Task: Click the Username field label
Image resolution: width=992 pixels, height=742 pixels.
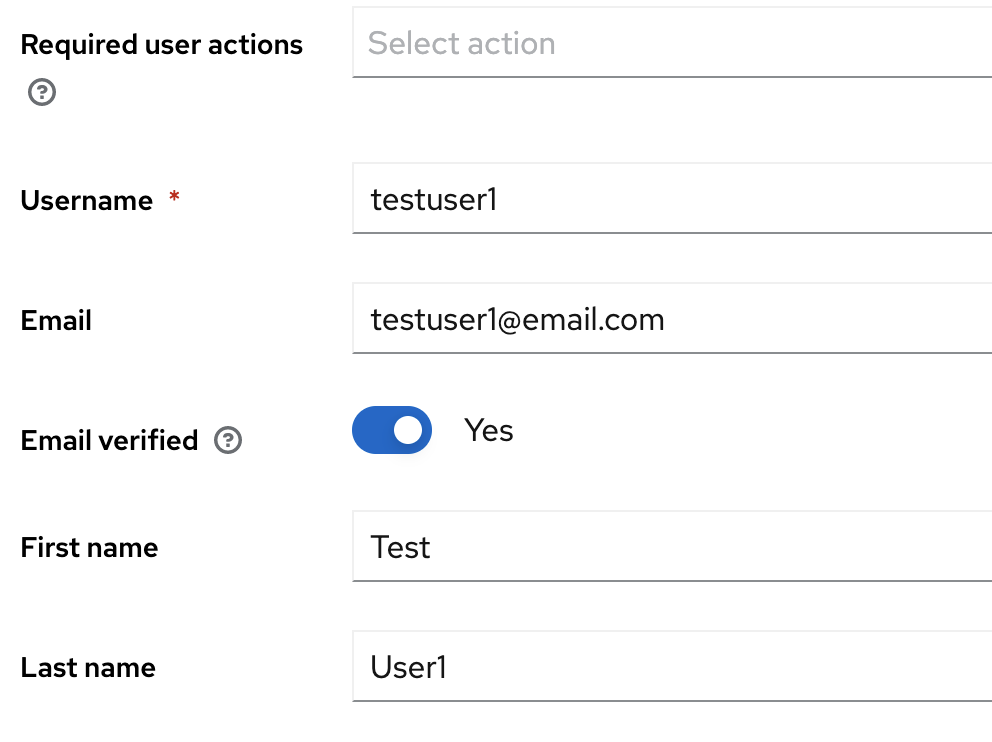Action: click(x=87, y=200)
